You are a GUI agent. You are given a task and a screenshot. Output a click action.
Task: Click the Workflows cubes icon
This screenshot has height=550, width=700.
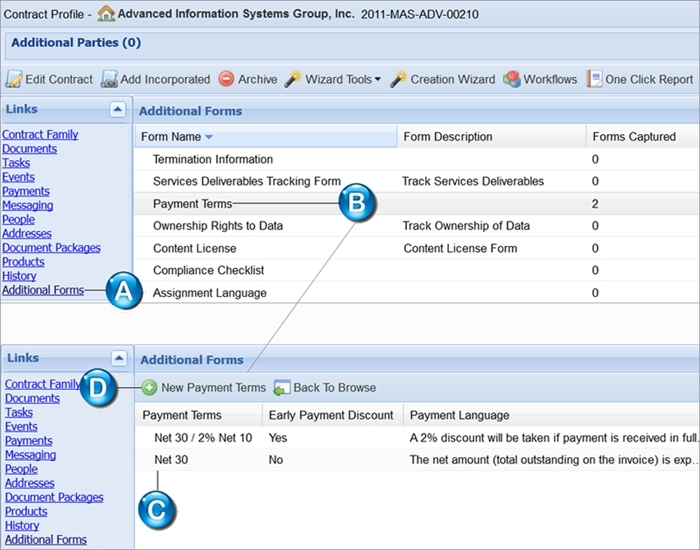512,79
